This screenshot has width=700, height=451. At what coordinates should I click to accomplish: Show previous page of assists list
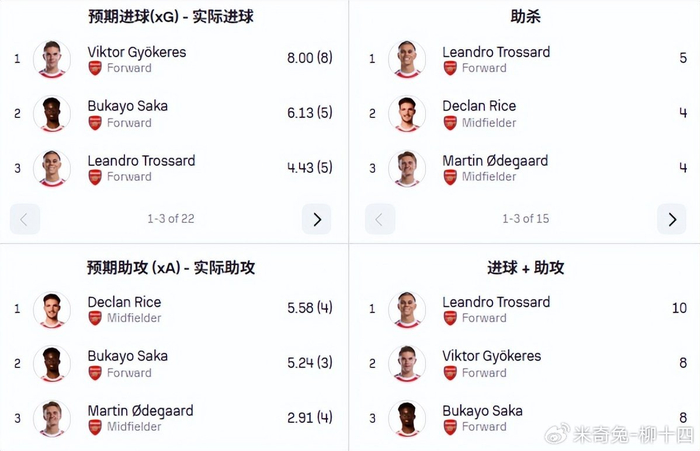[x=380, y=219]
